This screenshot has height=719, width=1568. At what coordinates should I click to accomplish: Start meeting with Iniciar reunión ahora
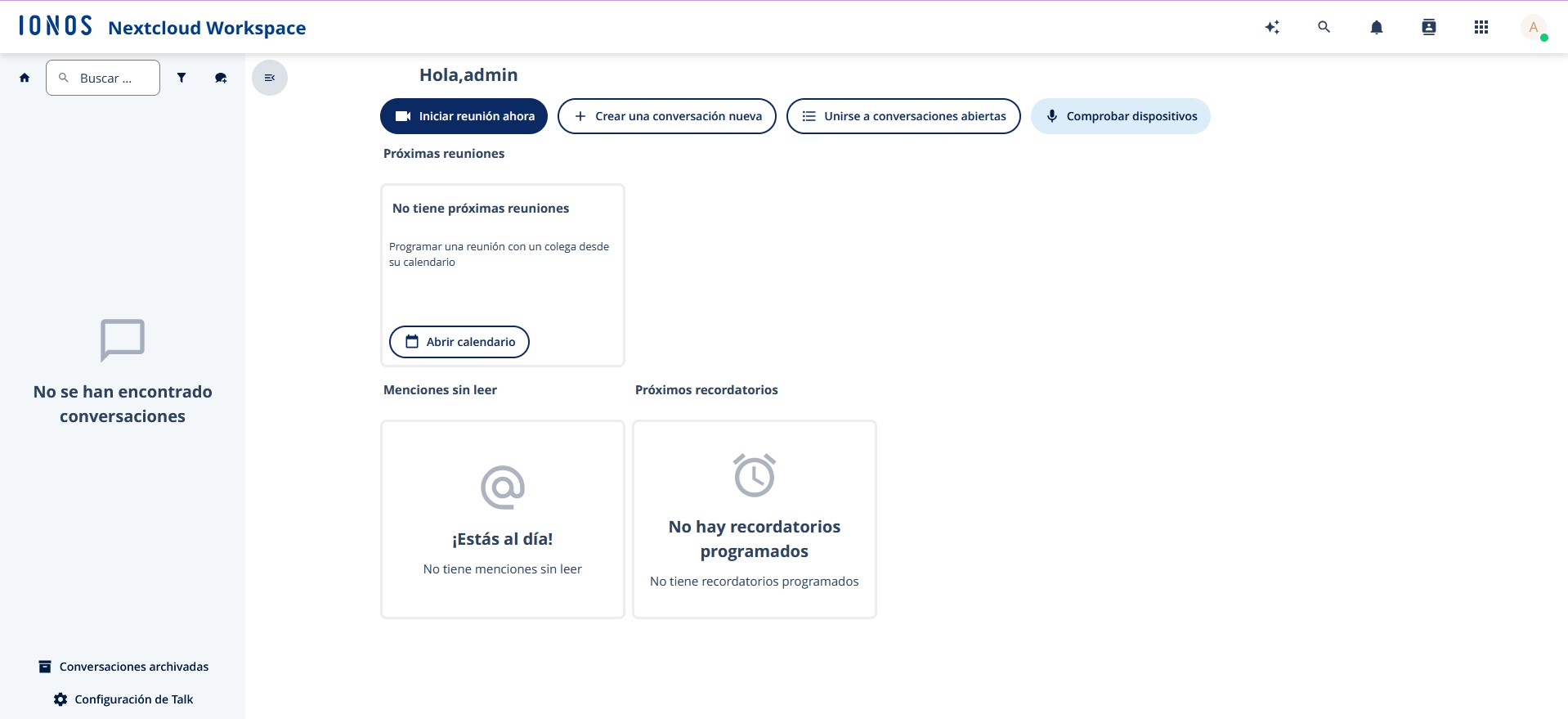[x=464, y=116]
